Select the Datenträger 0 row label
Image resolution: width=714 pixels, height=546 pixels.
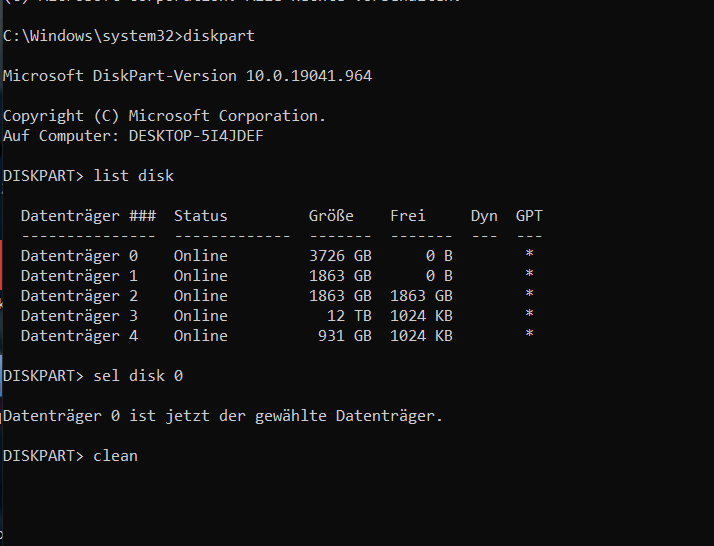(x=79, y=256)
